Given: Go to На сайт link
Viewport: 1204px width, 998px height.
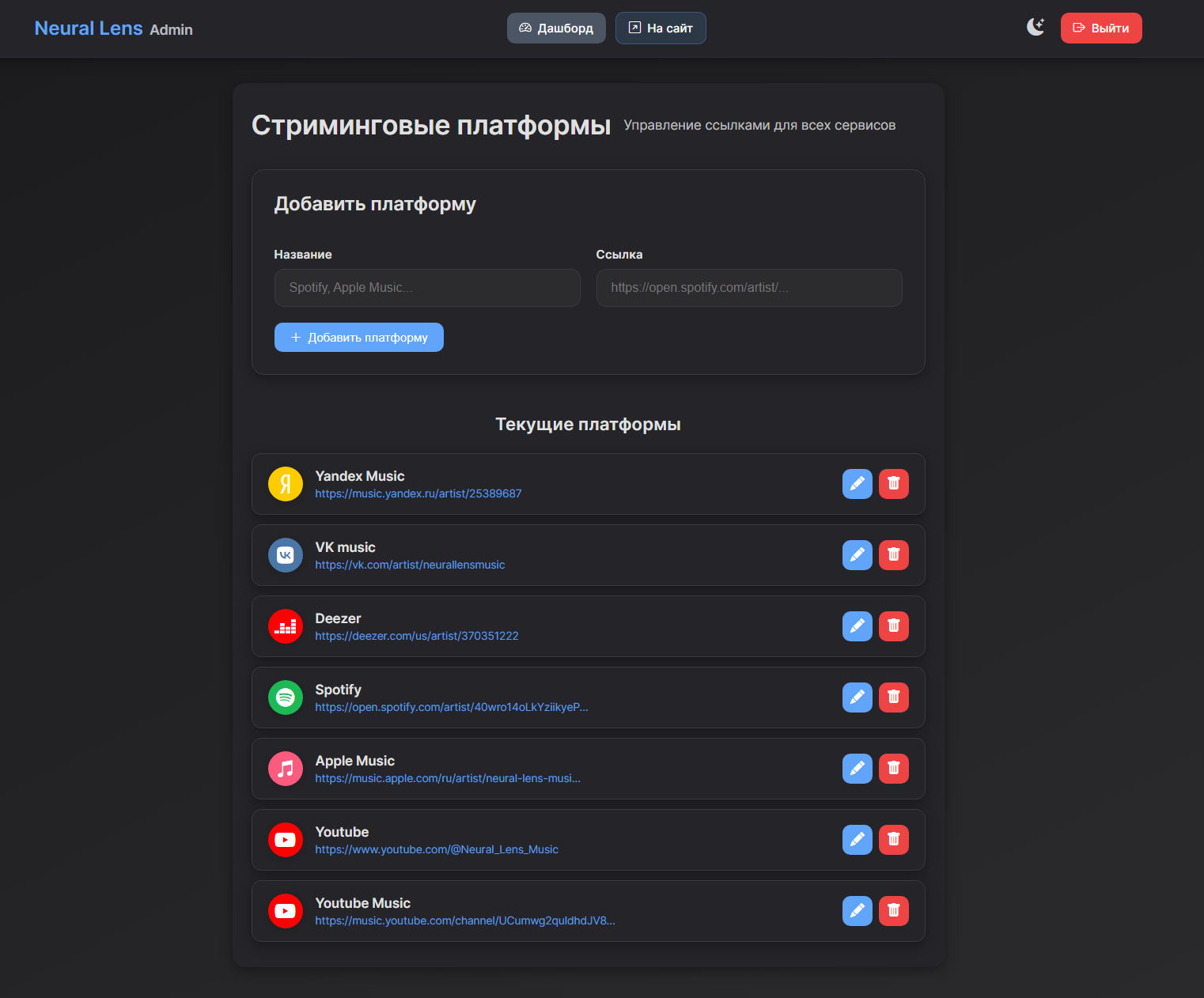Looking at the screenshot, I should (x=661, y=28).
